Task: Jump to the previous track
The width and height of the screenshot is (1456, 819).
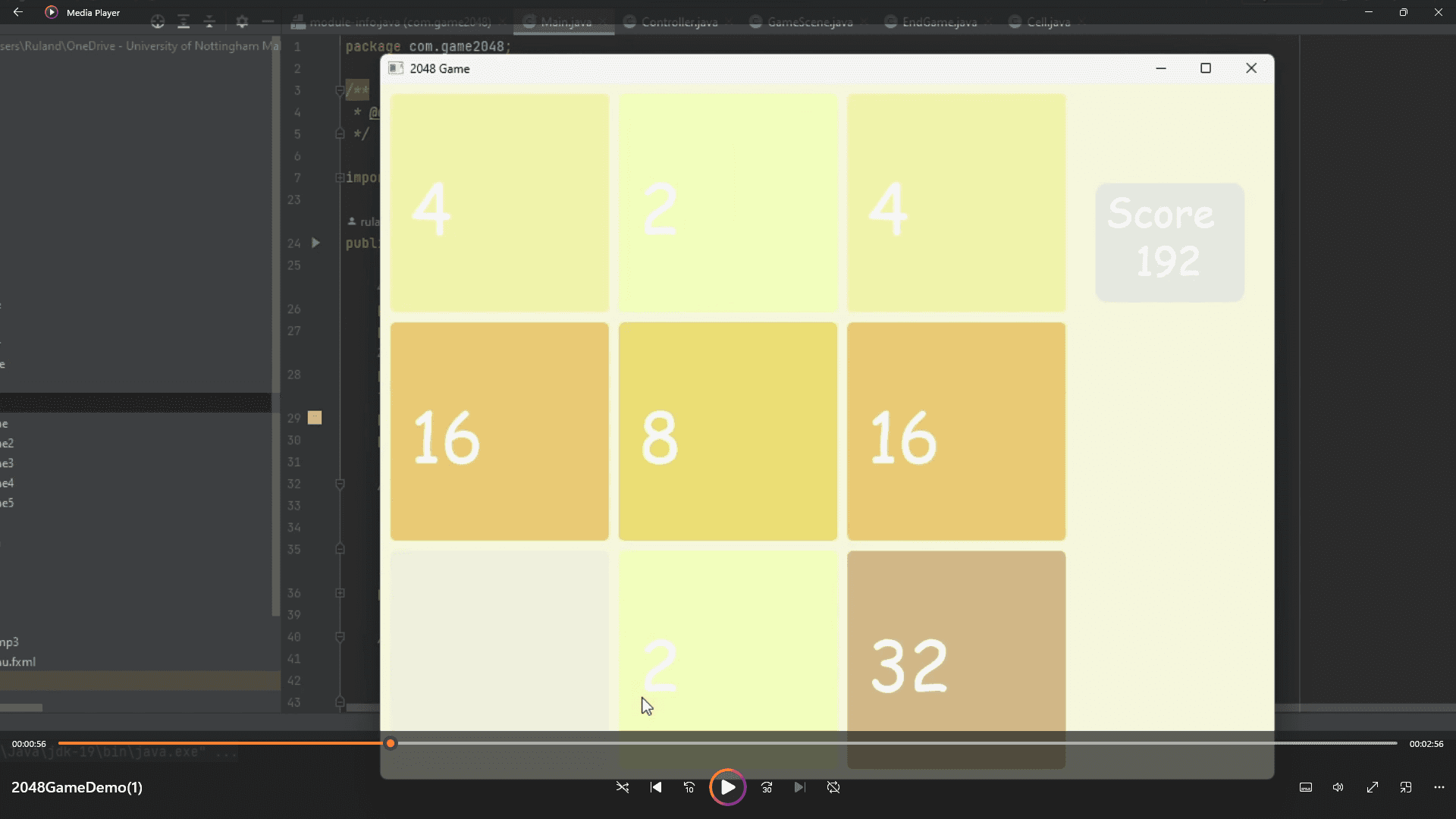Action: coord(656,787)
